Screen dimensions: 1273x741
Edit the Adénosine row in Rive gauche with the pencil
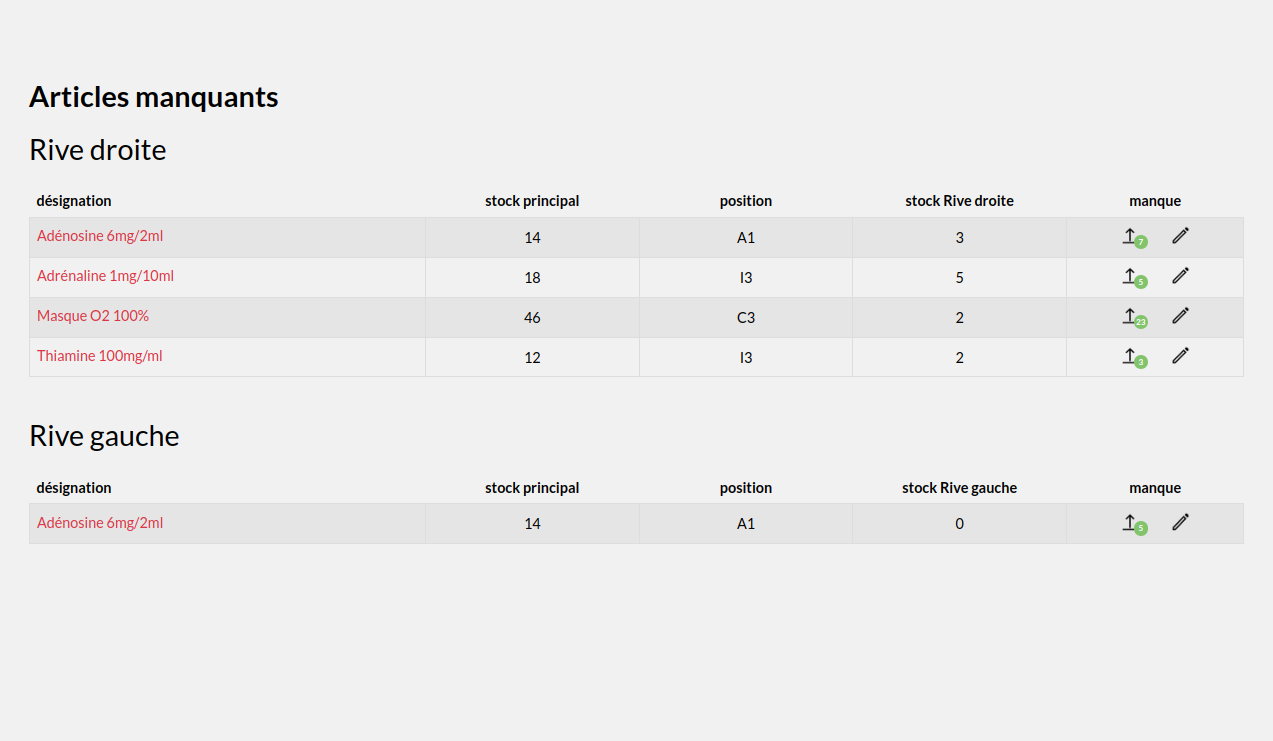pos(1181,521)
